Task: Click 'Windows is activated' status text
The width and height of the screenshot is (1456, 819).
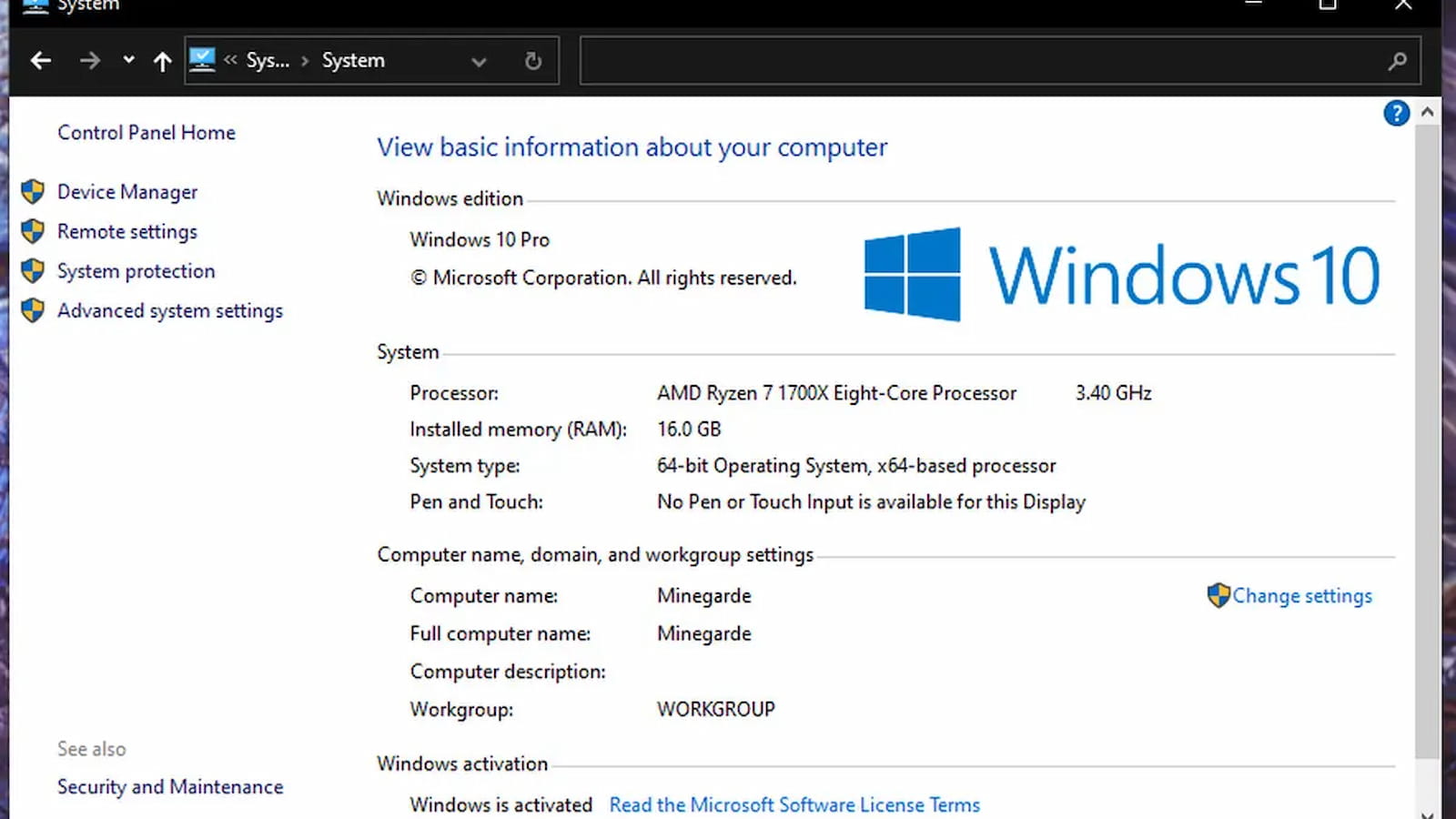Action: [x=500, y=805]
